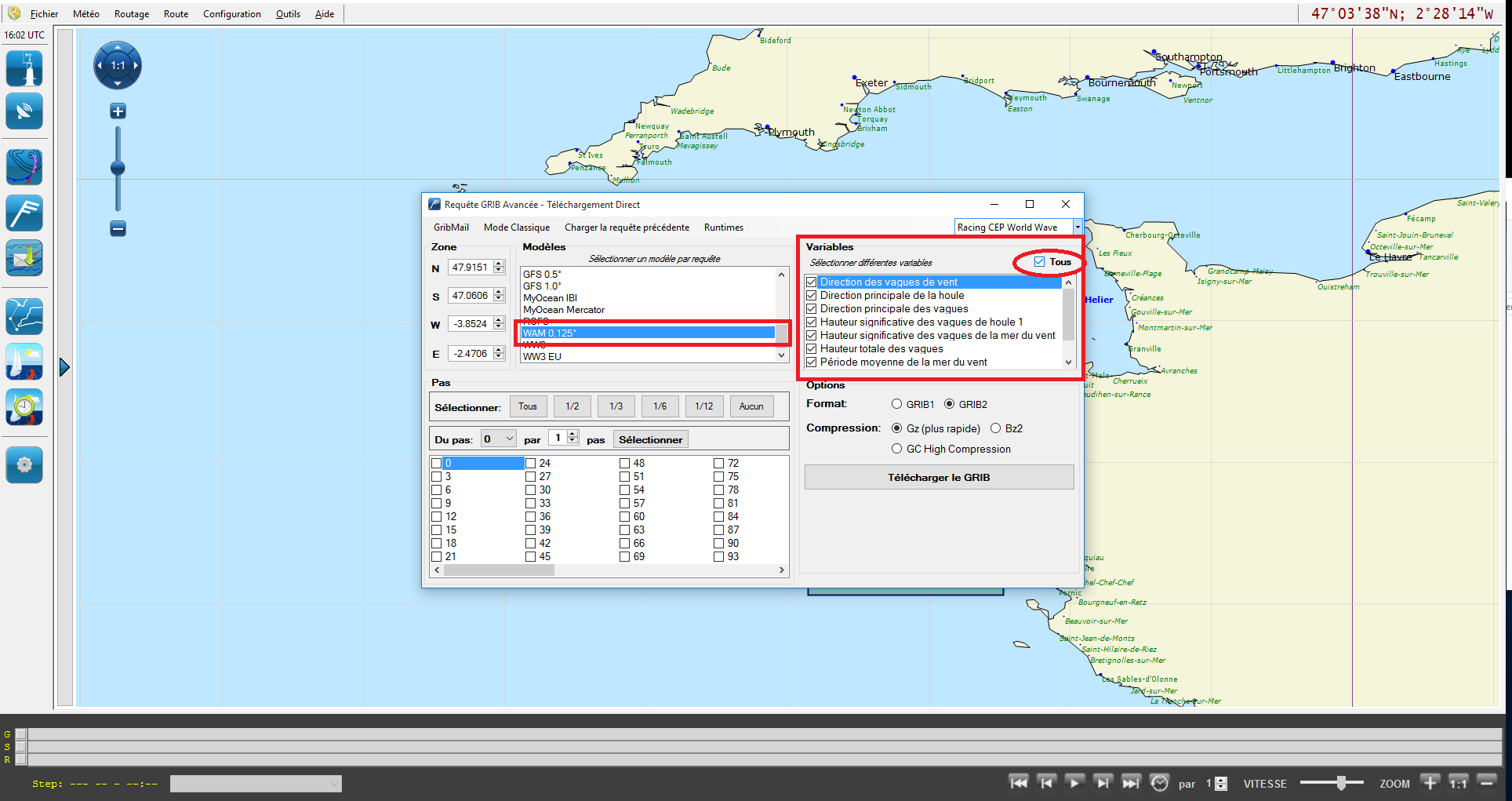1512x801 pixels.
Task: Uncheck the Tous variables checkbox
Action: (1039, 262)
